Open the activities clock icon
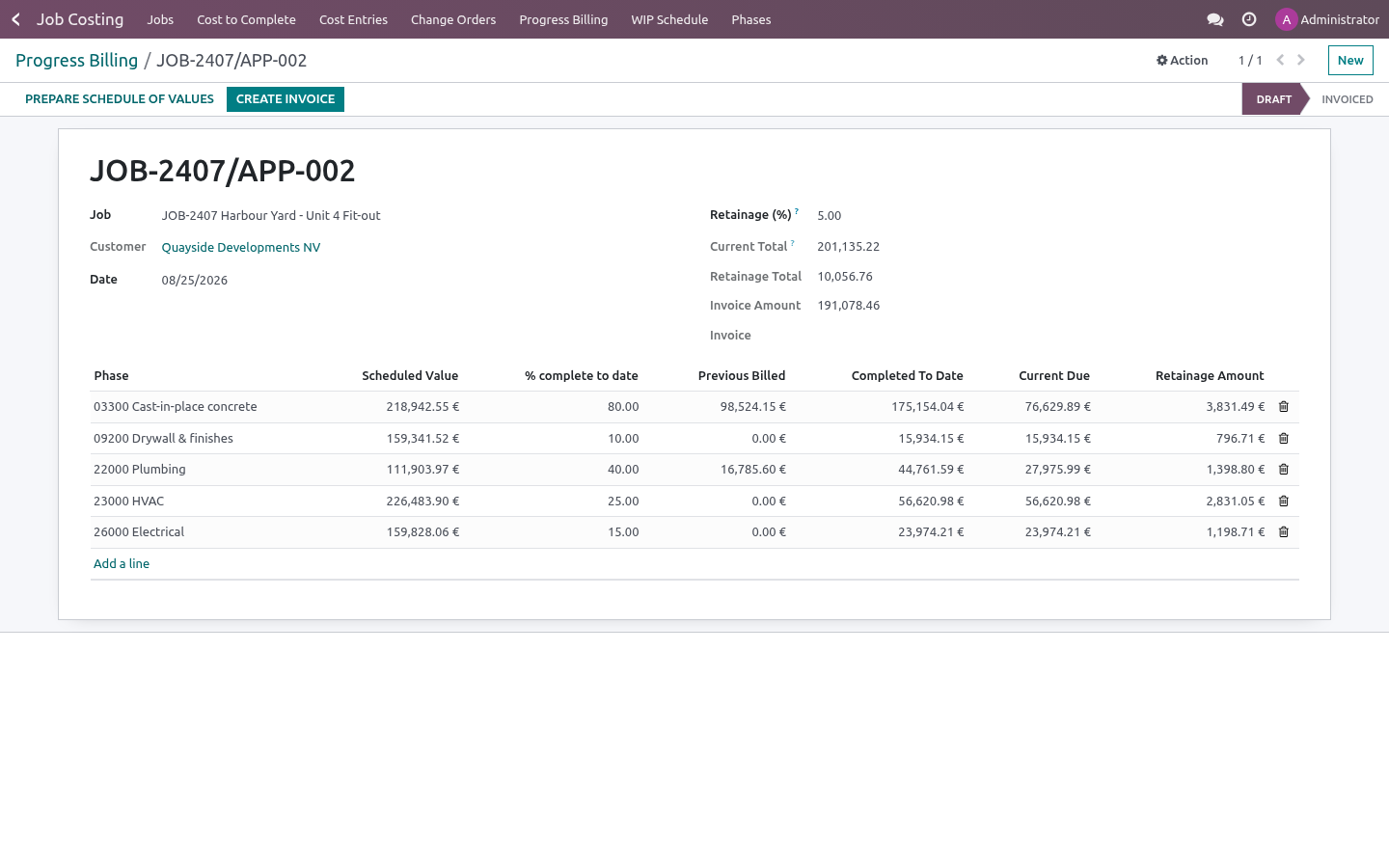This screenshot has height=868, width=1389. click(1249, 19)
